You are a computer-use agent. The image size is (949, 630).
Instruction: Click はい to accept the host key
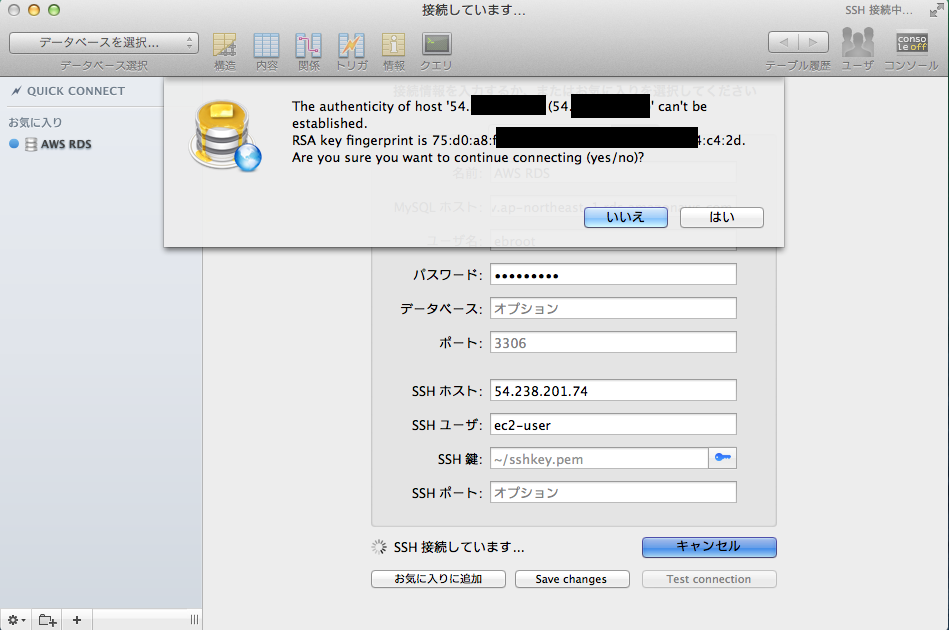pos(722,217)
